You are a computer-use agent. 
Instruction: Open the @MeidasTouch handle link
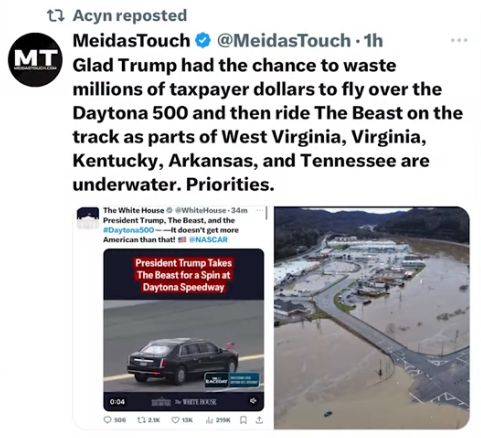pos(283,41)
